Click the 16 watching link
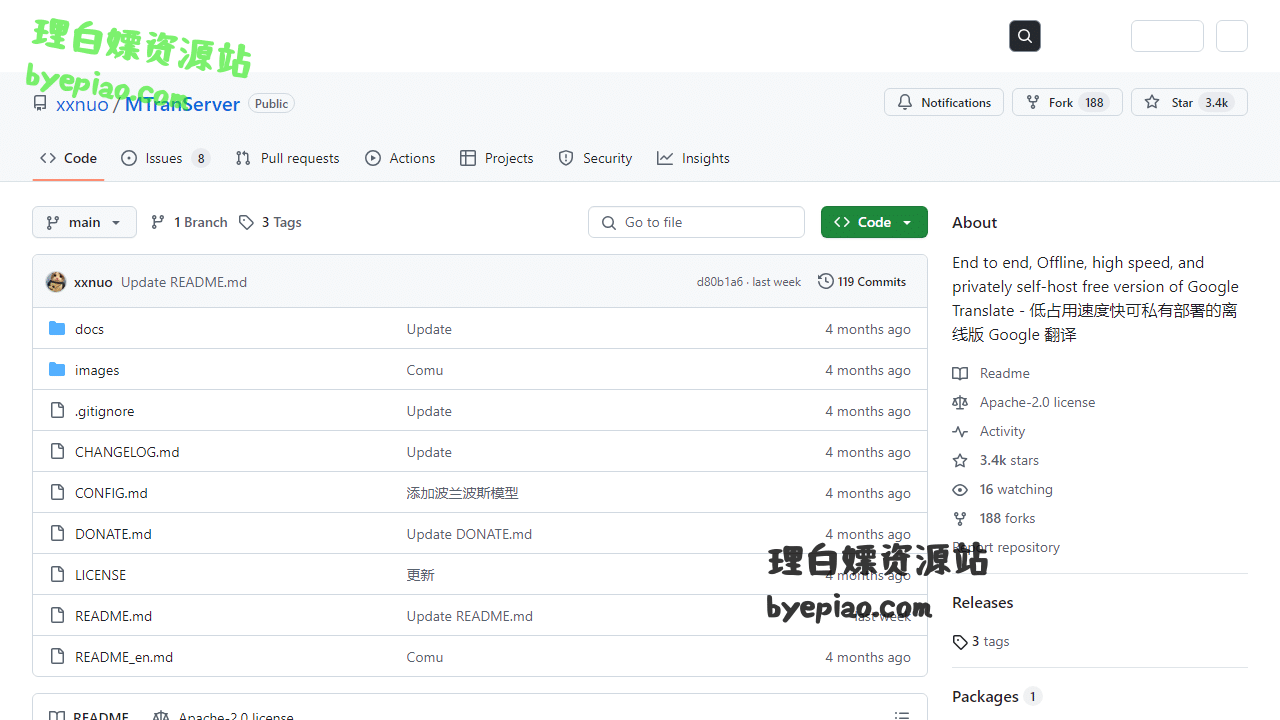The height and width of the screenshot is (720, 1280). (1016, 489)
